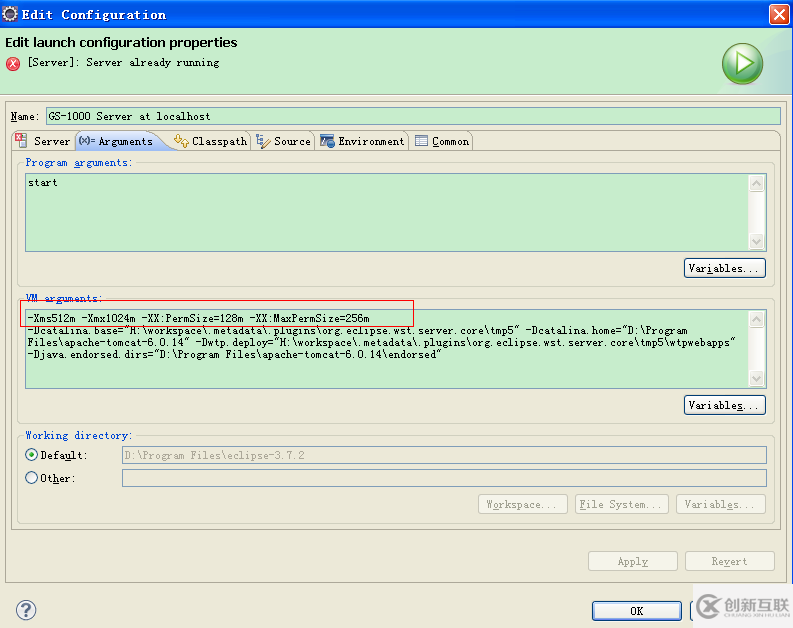Click the Other directory path field
793x628 pixels.
pyautogui.click(x=444, y=478)
